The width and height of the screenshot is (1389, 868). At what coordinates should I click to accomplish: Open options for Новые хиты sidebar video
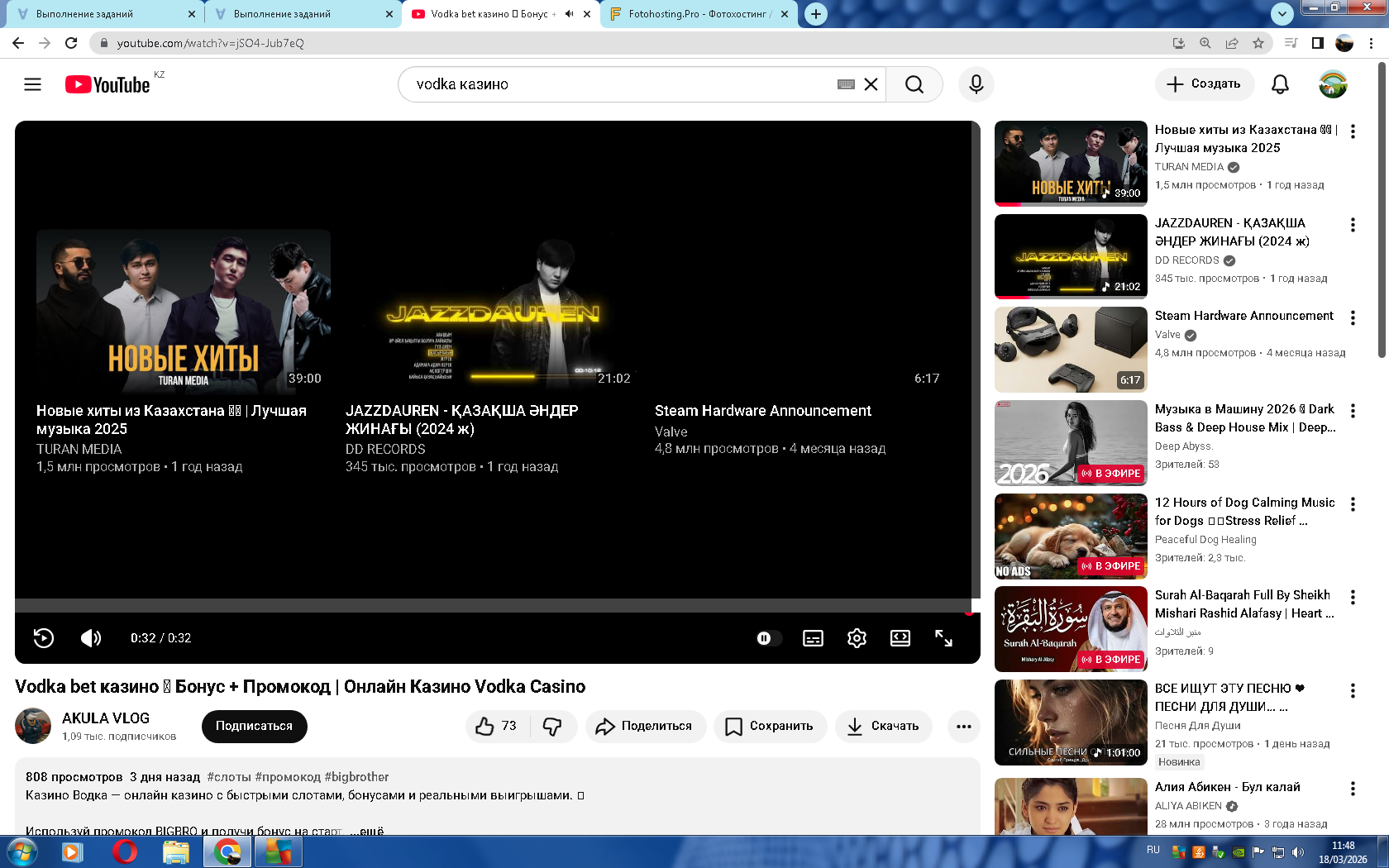tap(1353, 131)
